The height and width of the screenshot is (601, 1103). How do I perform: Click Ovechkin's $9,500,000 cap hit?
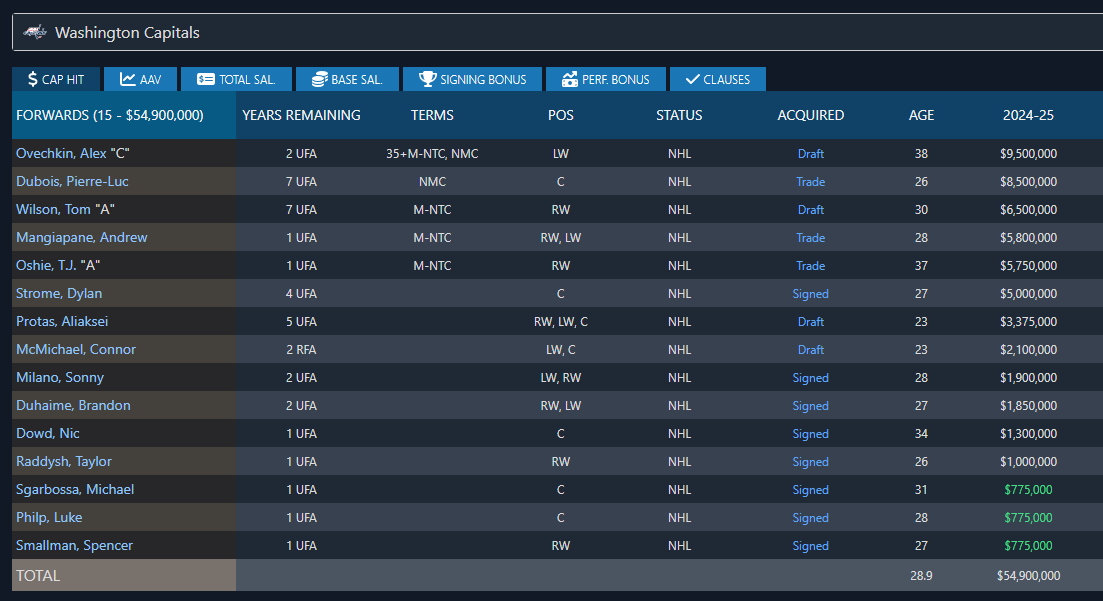pos(1028,153)
